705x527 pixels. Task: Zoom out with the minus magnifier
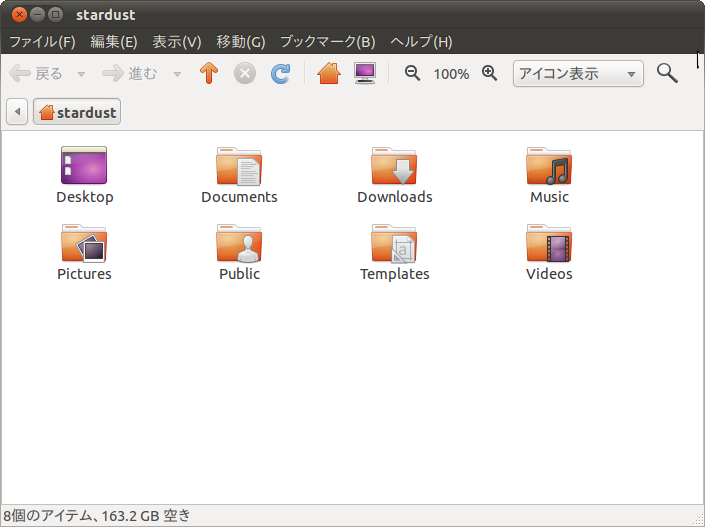[x=412, y=73]
